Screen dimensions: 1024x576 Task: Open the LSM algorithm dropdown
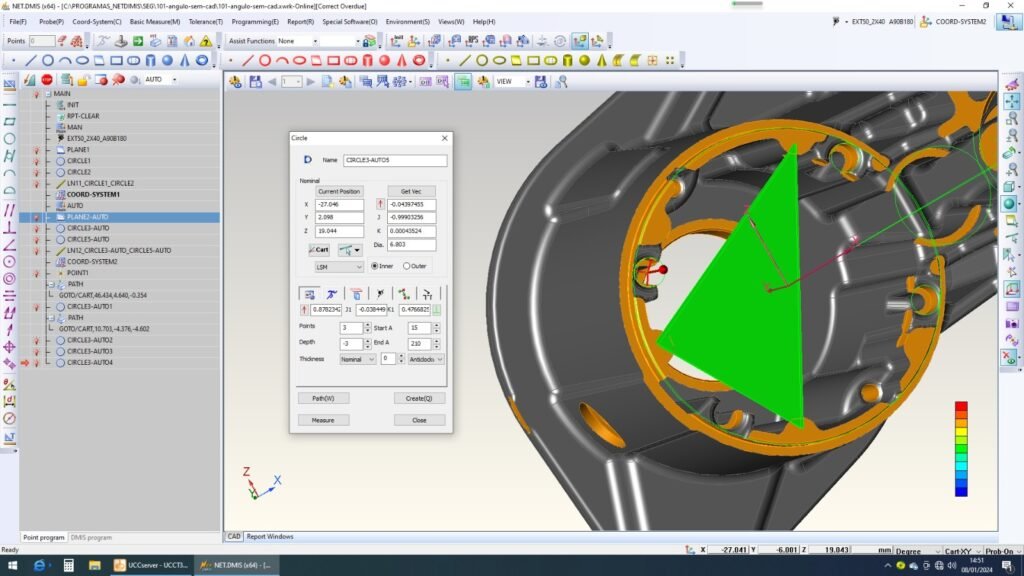(x=339, y=267)
